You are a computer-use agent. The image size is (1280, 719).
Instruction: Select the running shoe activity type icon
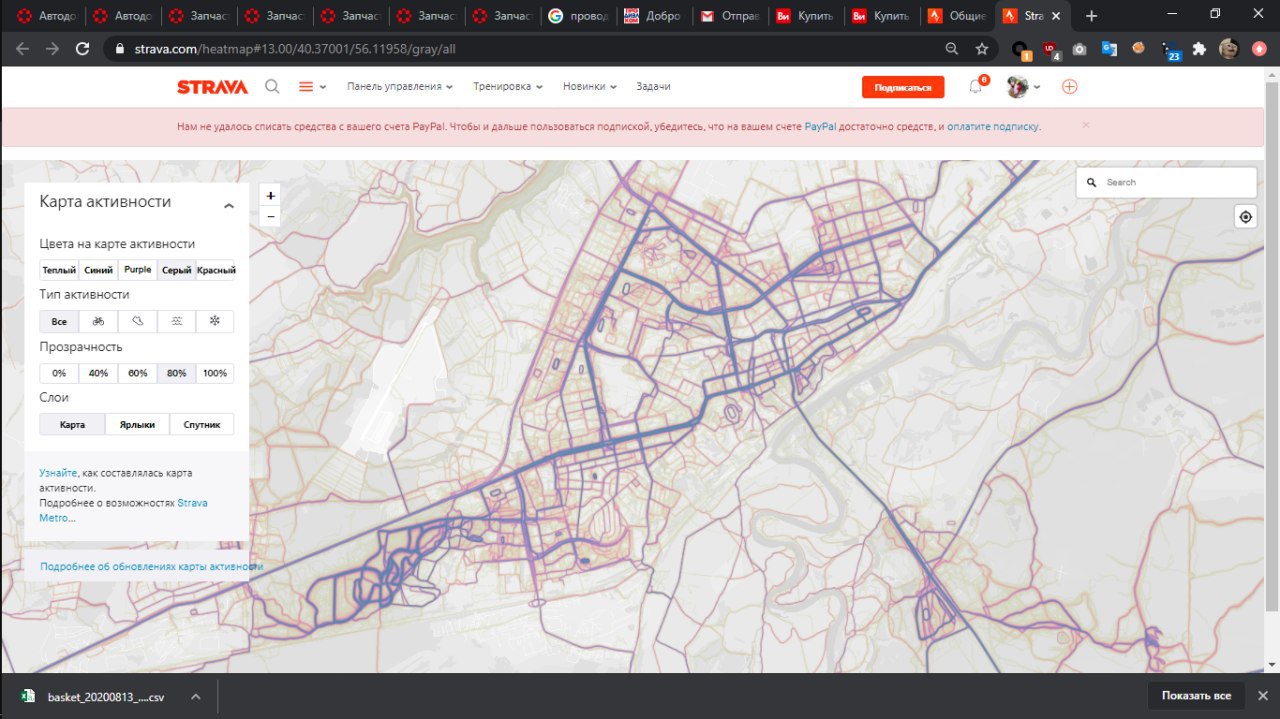coord(137,322)
